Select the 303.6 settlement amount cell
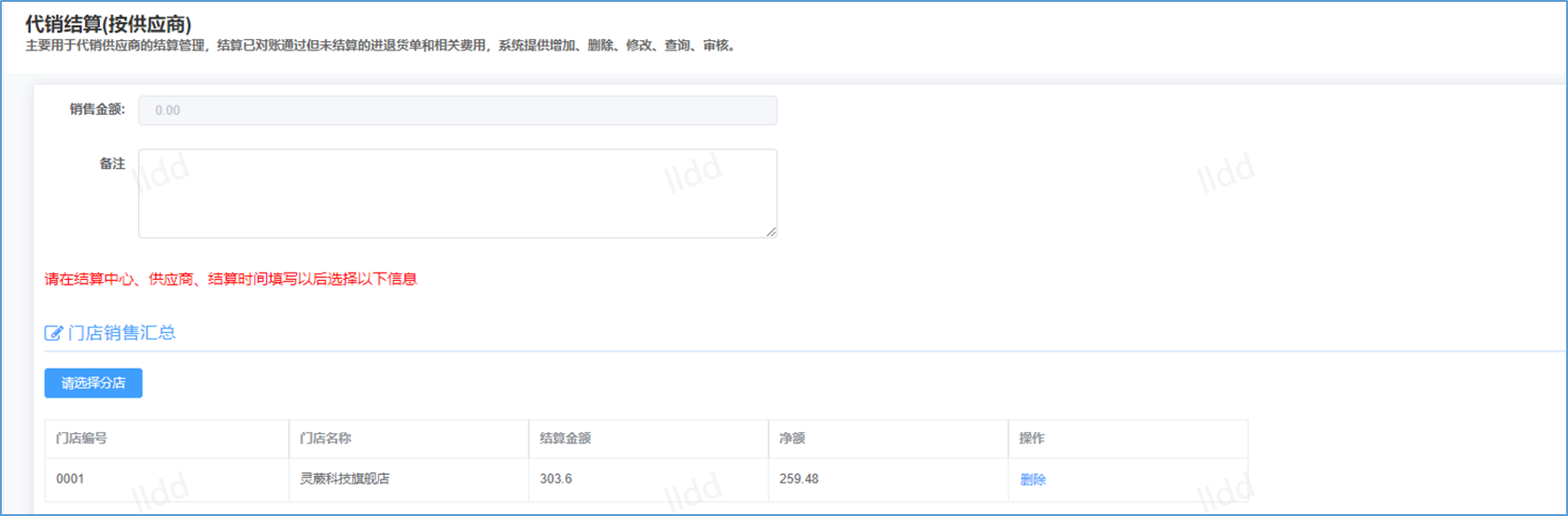 coord(648,480)
